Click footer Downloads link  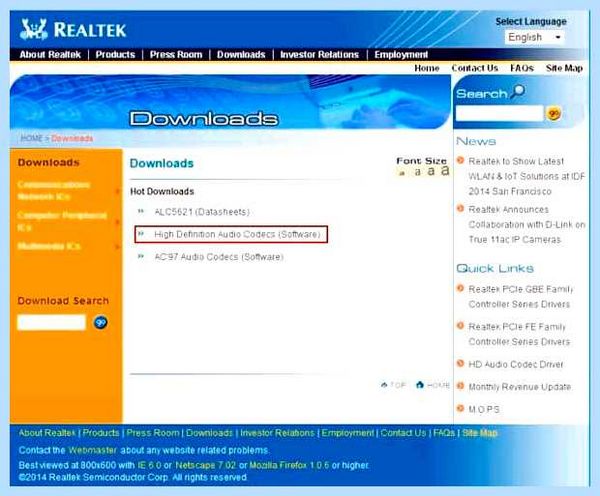click(209, 433)
